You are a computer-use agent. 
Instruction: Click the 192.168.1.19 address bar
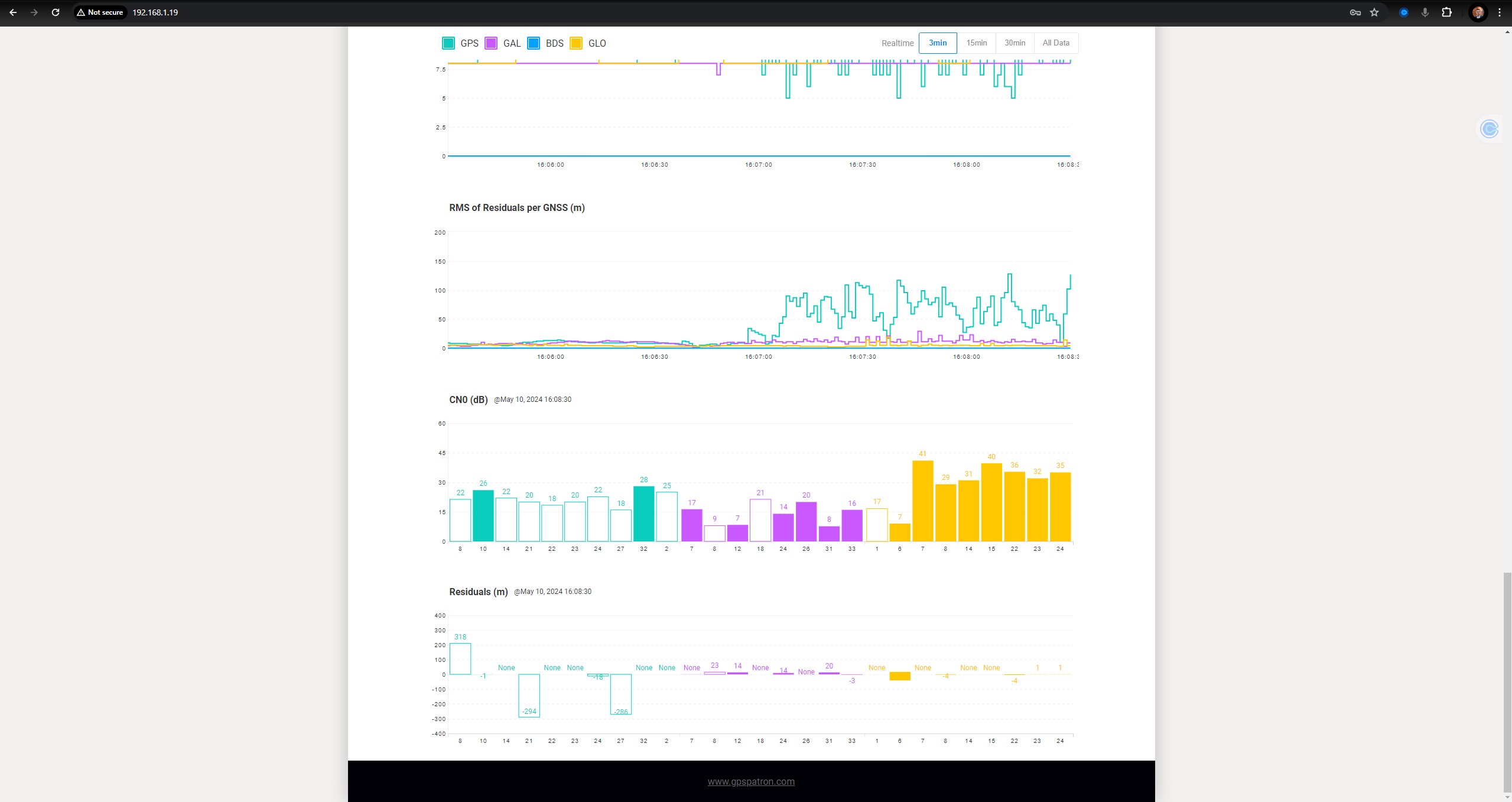tap(155, 12)
